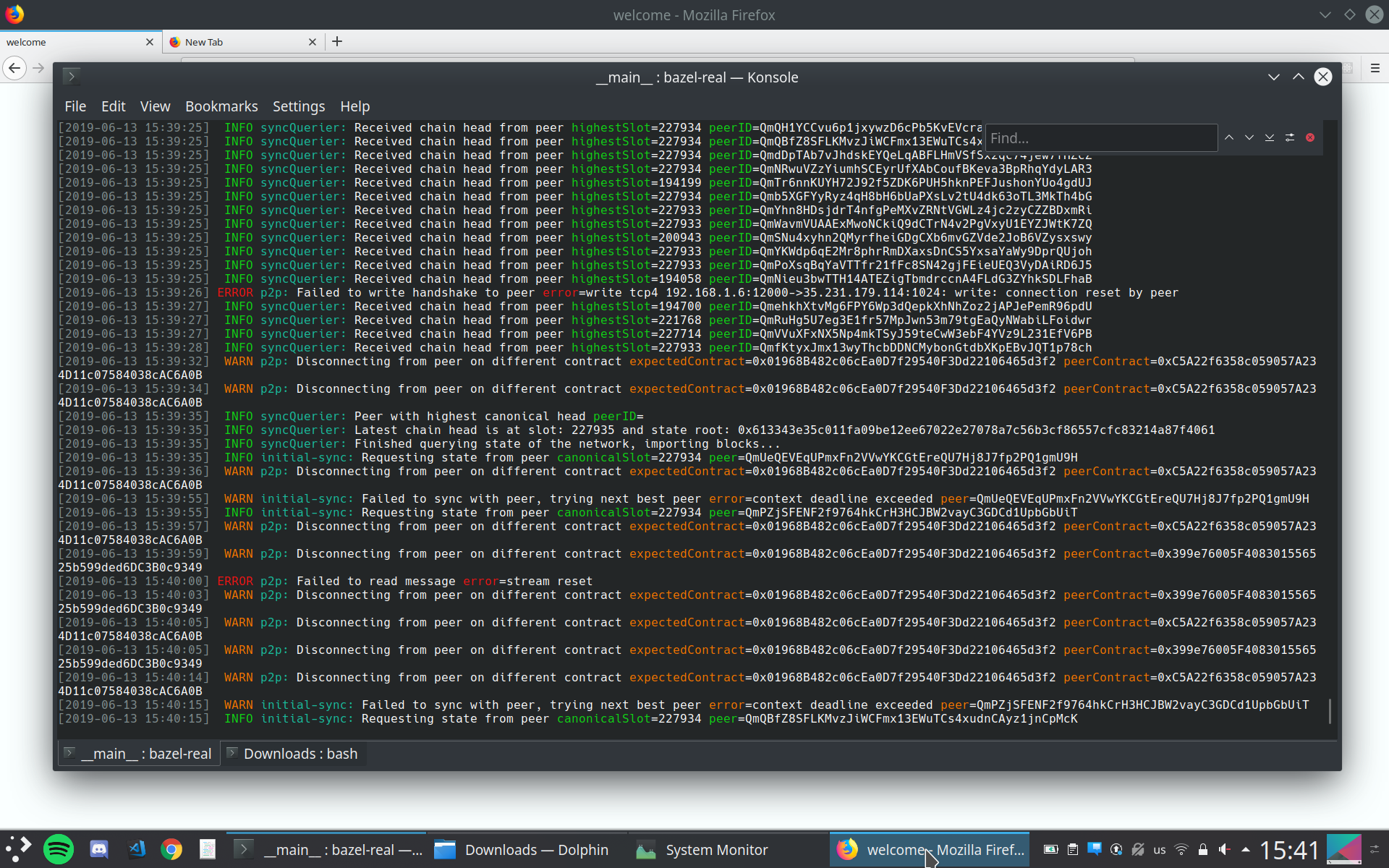Viewport: 1389px width, 868px height.
Task: Maximize Konsole window with up chevron
Action: tap(1298, 77)
